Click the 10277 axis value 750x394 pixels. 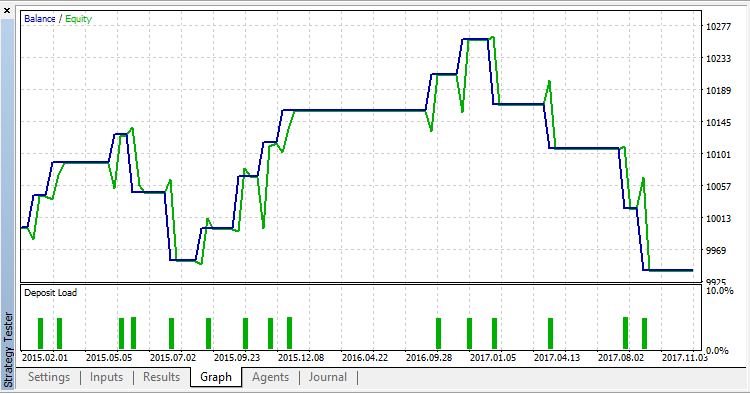[718, 26]
